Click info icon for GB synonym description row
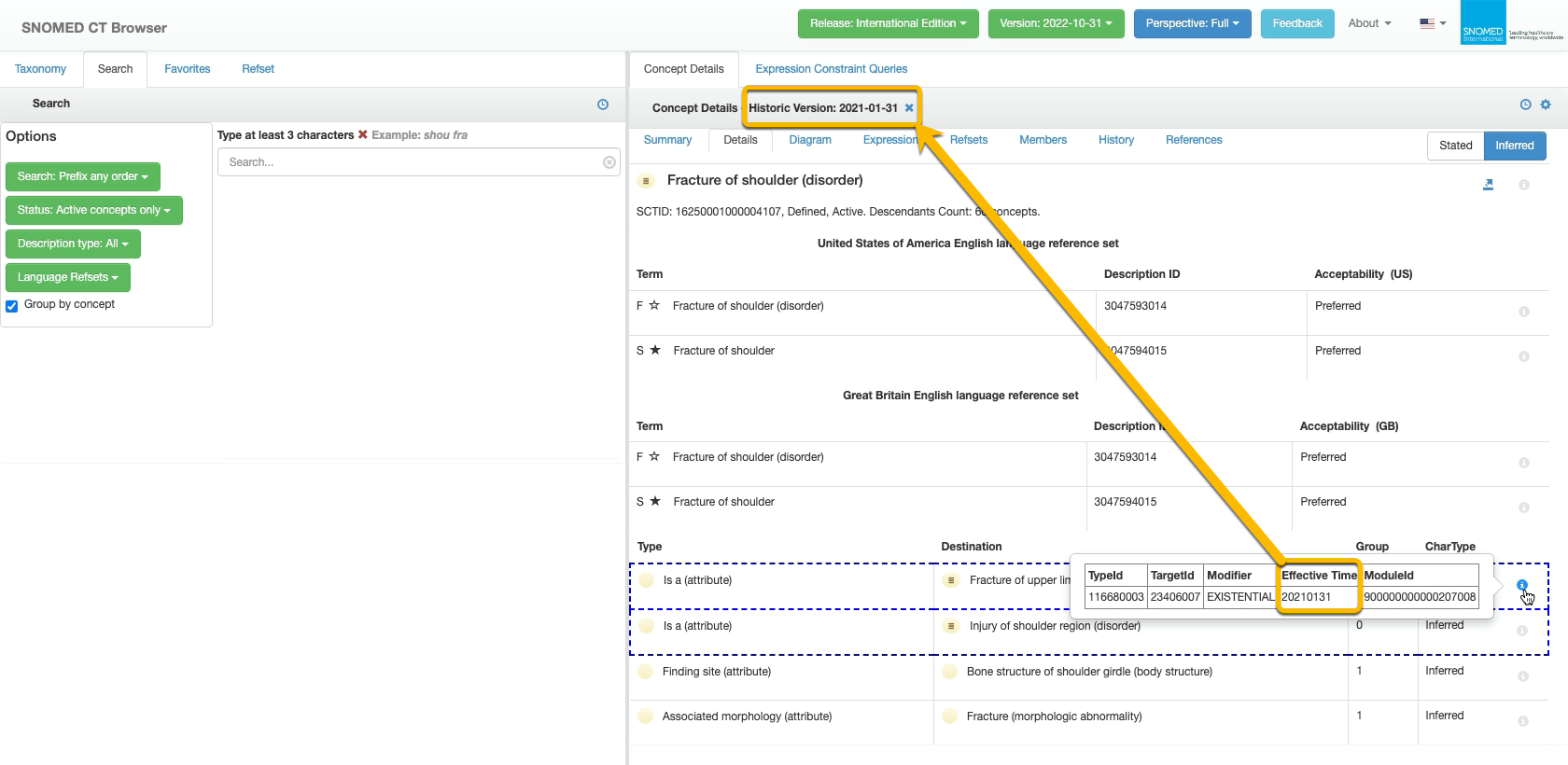Image resolution: width=1568 pixels, height=765 pixels. (1524, 508)
